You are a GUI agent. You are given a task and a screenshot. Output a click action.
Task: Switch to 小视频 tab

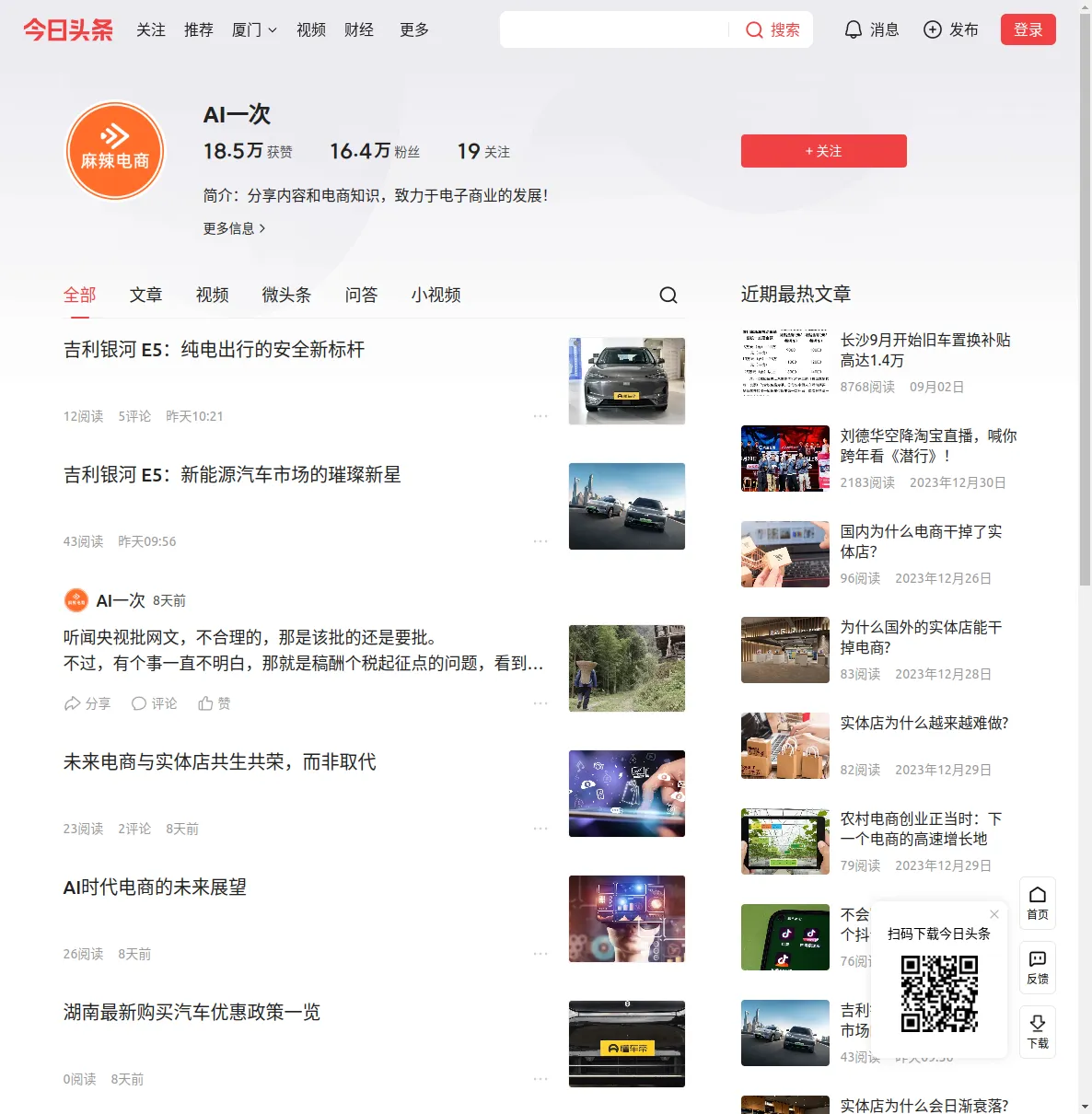(436, 295)
